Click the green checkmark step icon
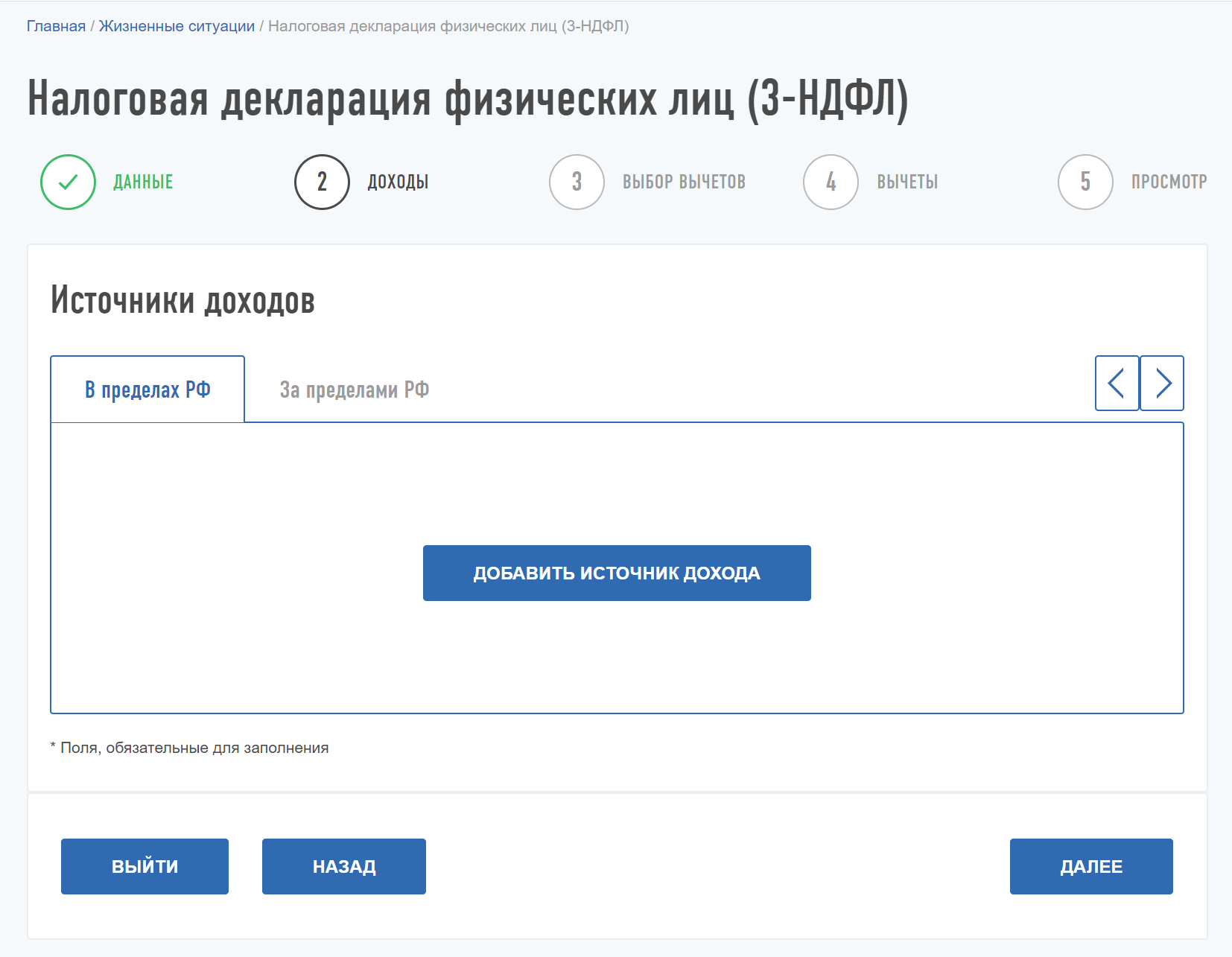This screenshot has height=957, width=1232. (68, 182)
